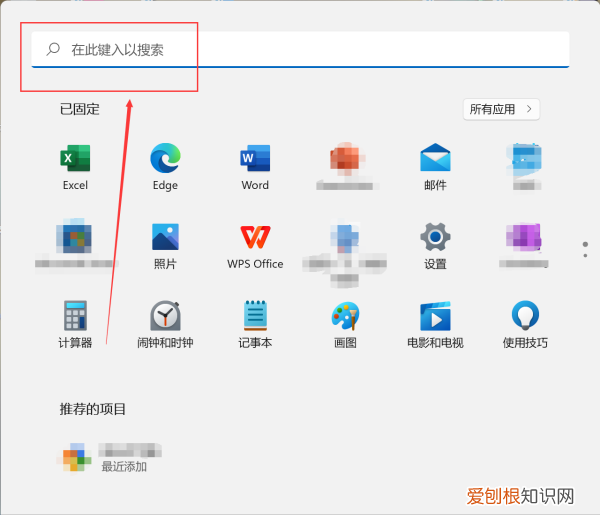This screenshot has height=515, width=600.
Task: Open the 最近添加 recommended item
Action: click(x=111, y=458)
